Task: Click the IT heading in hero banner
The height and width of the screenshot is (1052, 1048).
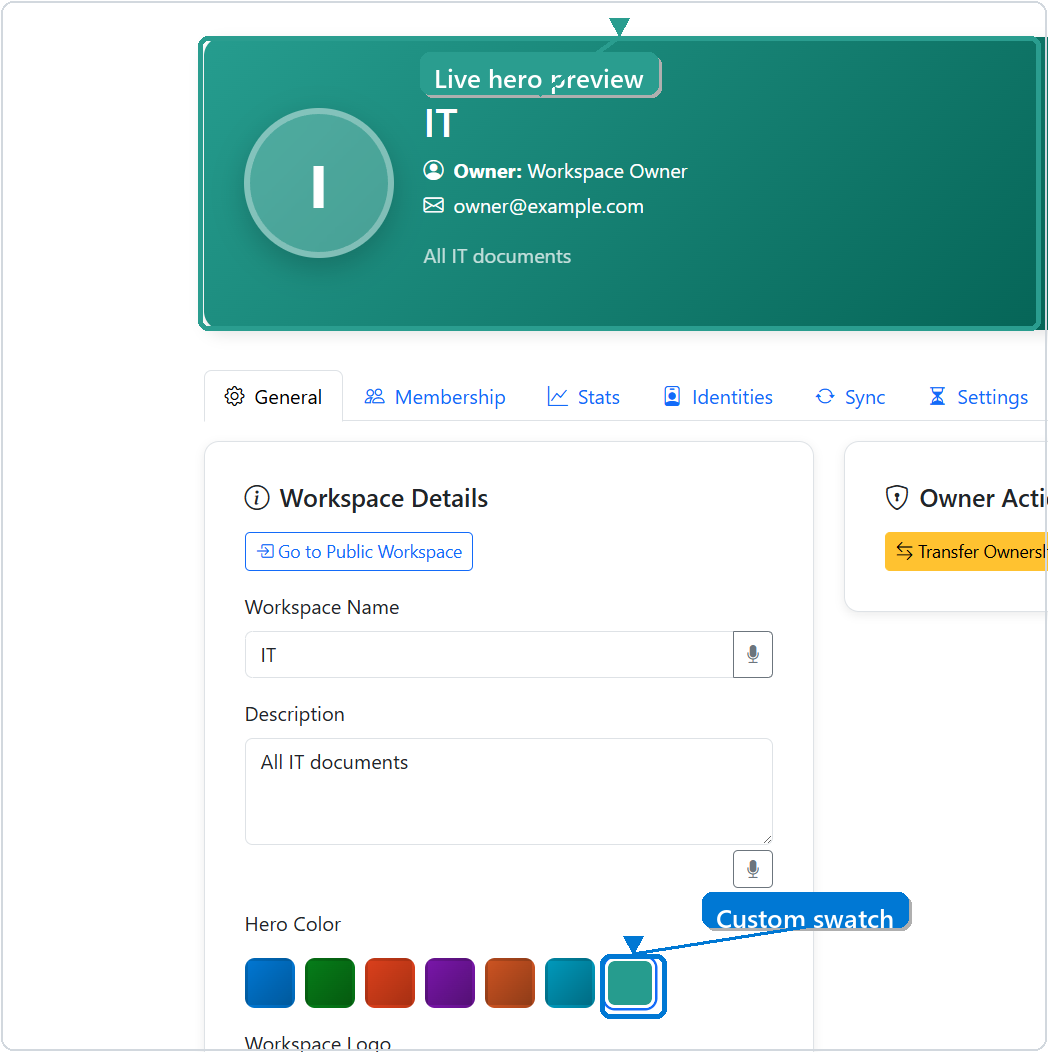Action: point(441,124)
